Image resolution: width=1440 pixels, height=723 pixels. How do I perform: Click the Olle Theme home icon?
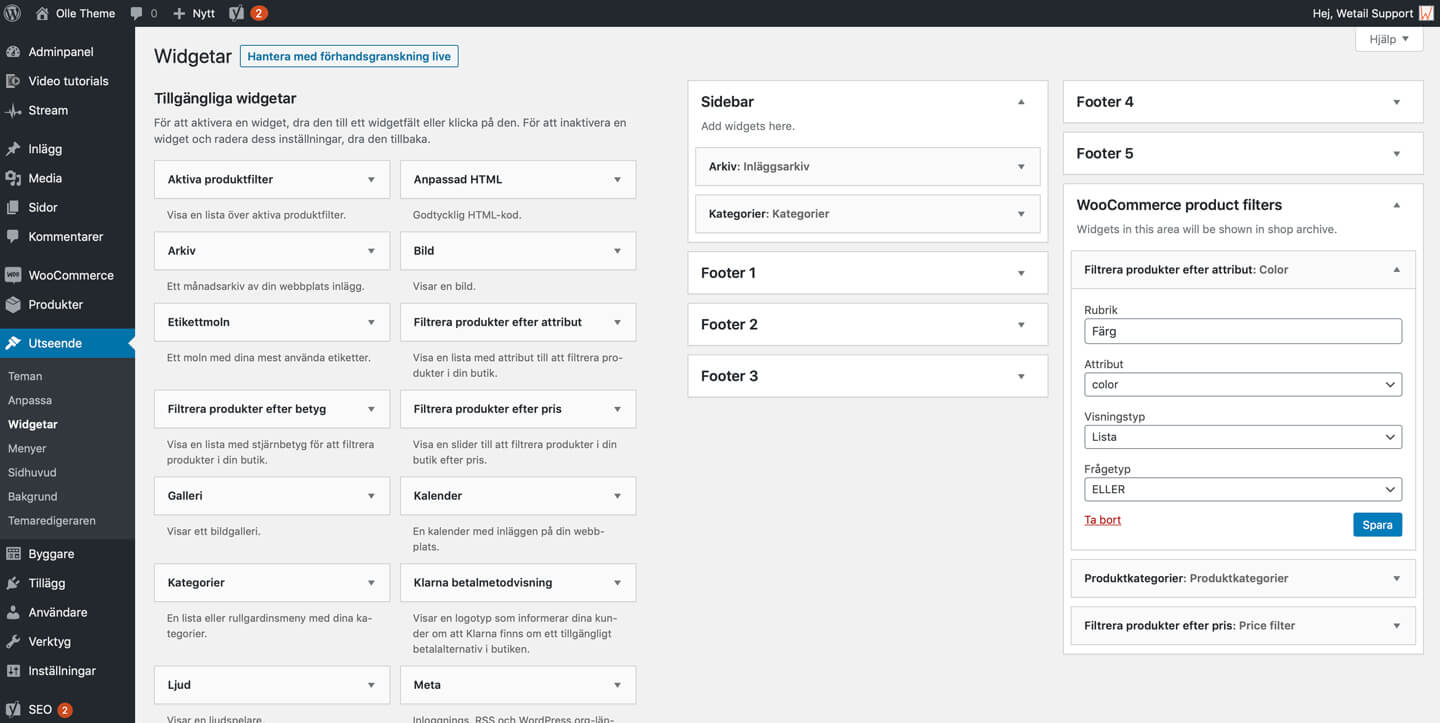click(x=42, y=13)
